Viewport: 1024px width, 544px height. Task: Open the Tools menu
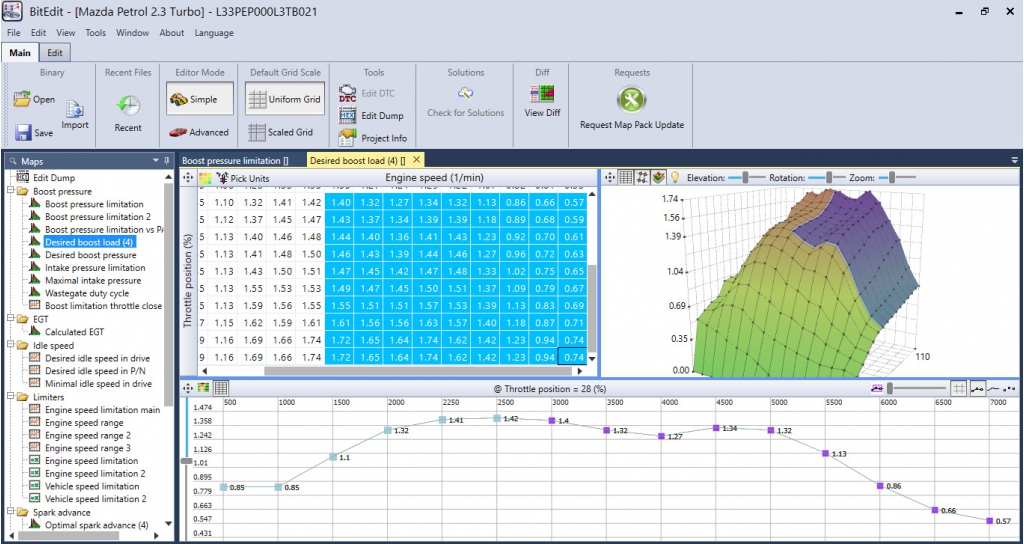pos(95,33)
